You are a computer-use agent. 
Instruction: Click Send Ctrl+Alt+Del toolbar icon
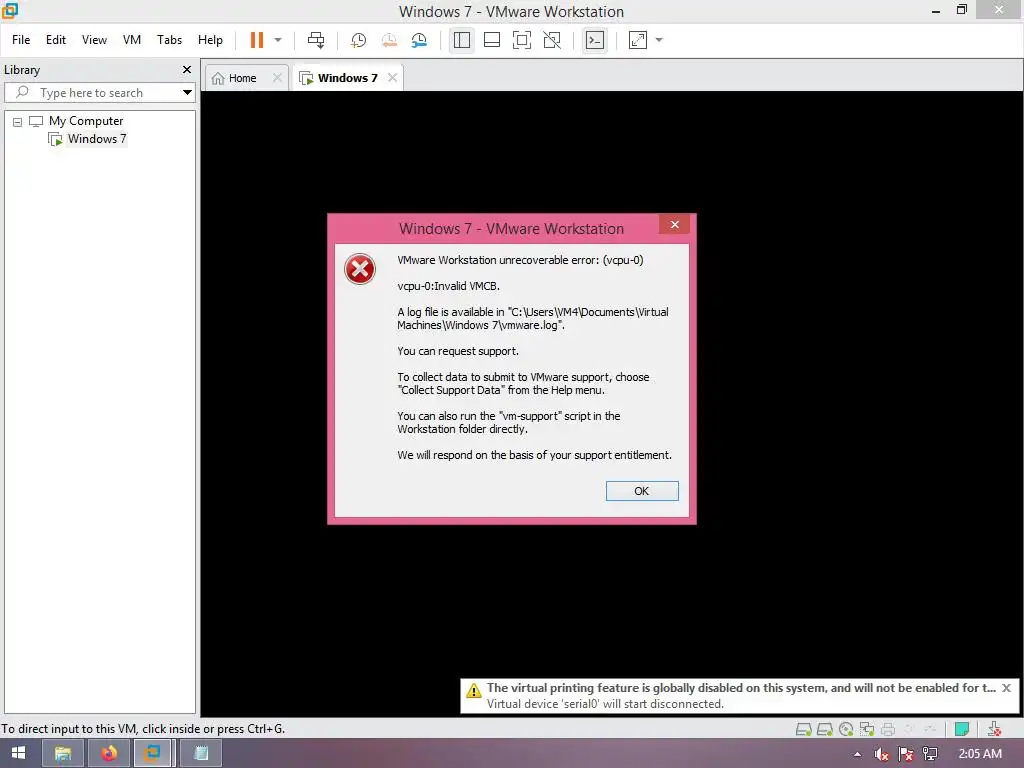[316, 40]
